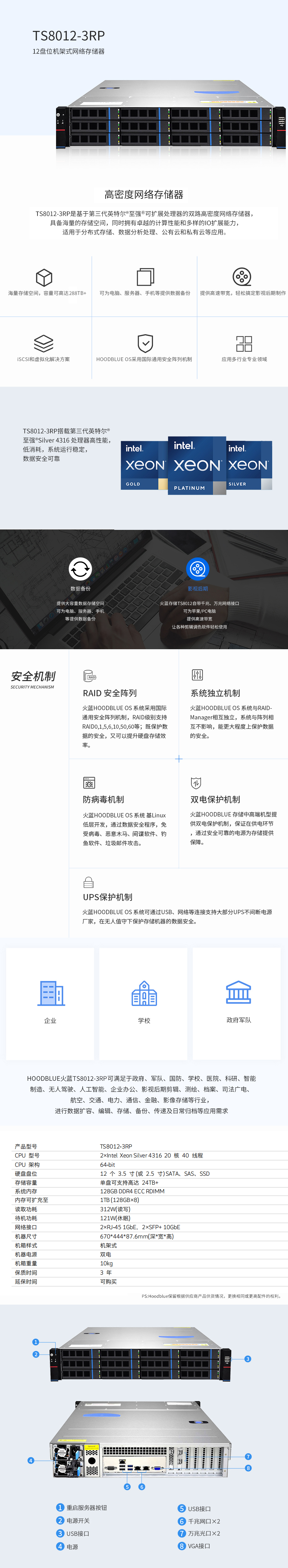288x1568 pixels.
Task: Click the top product server image
Action: [x=171, y=114]
